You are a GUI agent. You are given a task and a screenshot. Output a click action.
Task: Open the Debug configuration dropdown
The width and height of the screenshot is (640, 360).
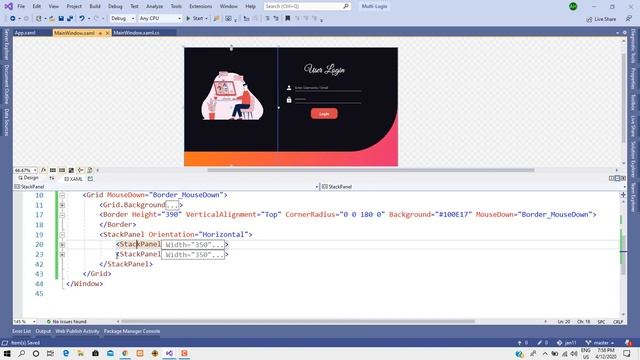[x=122, y=18]
